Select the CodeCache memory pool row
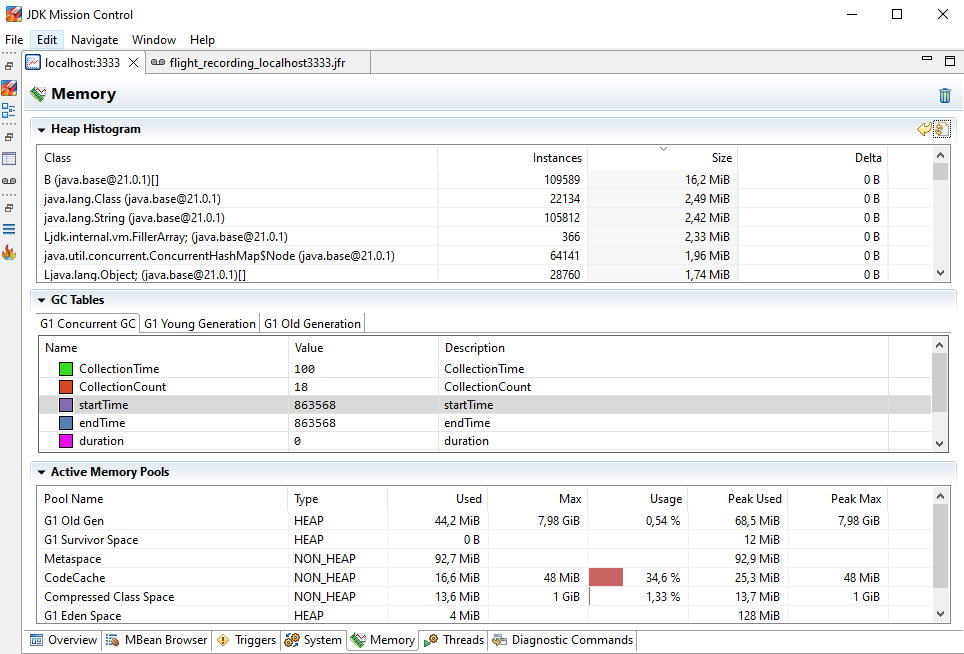 [484, 578]
